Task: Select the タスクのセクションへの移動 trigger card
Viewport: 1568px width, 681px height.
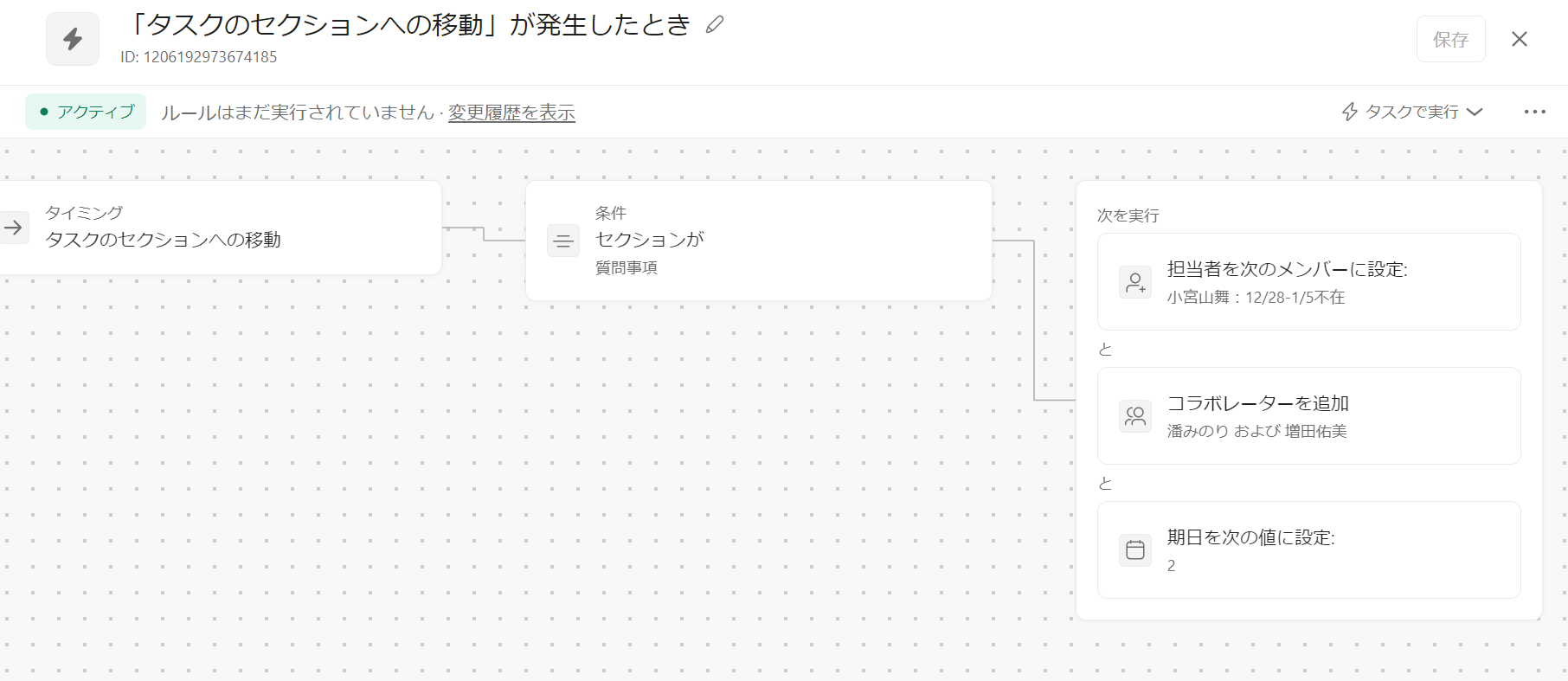Action: click(221, 228)
